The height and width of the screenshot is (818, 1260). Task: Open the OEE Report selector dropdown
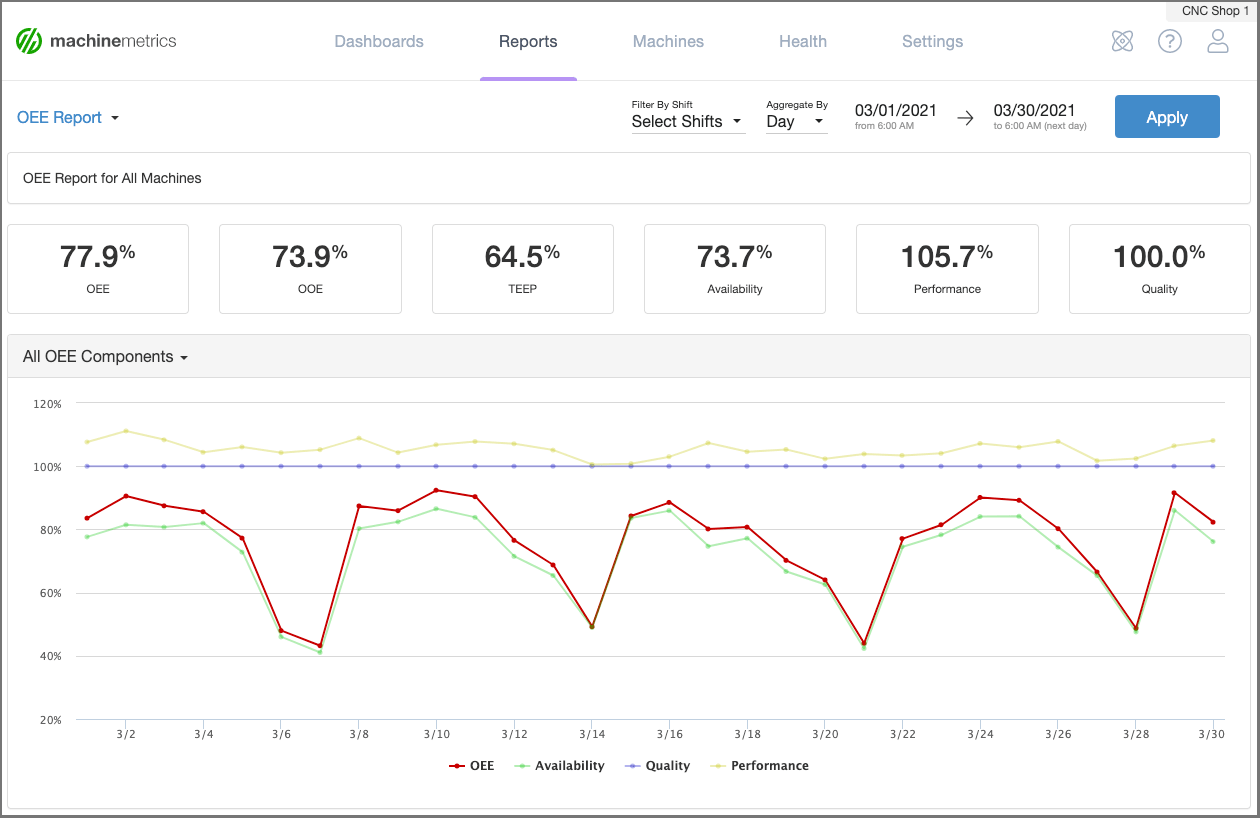[67, 117]
